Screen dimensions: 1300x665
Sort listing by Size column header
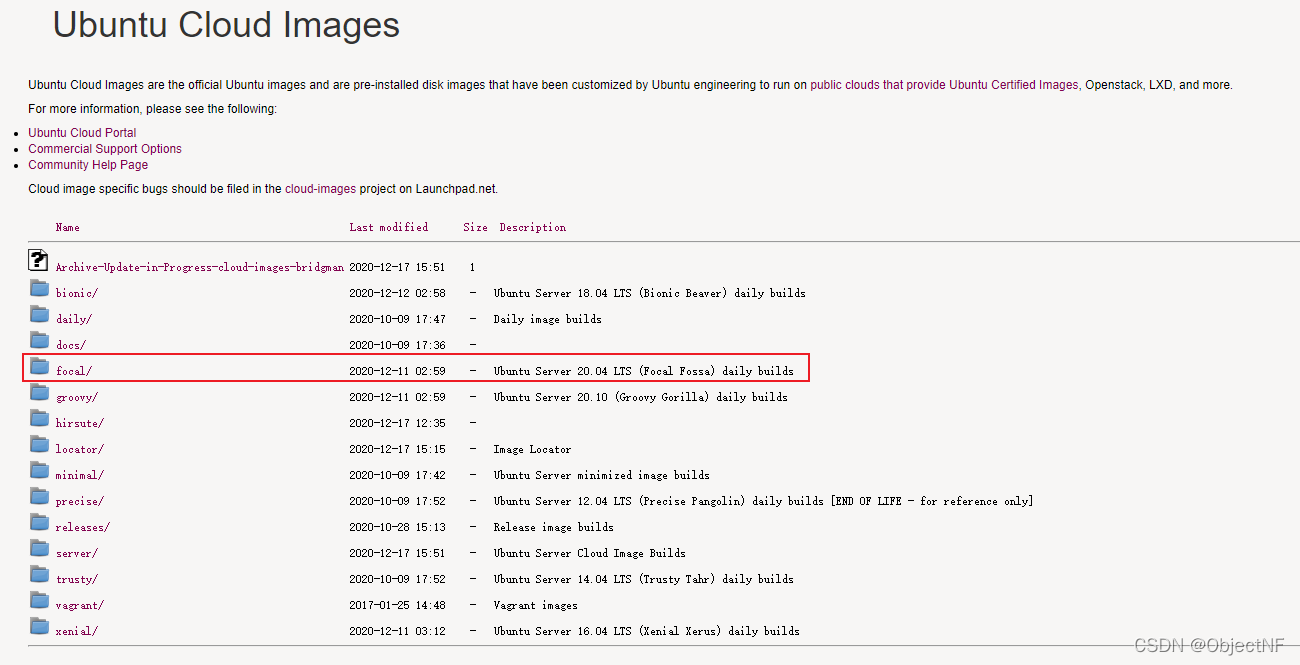point(476,227)
